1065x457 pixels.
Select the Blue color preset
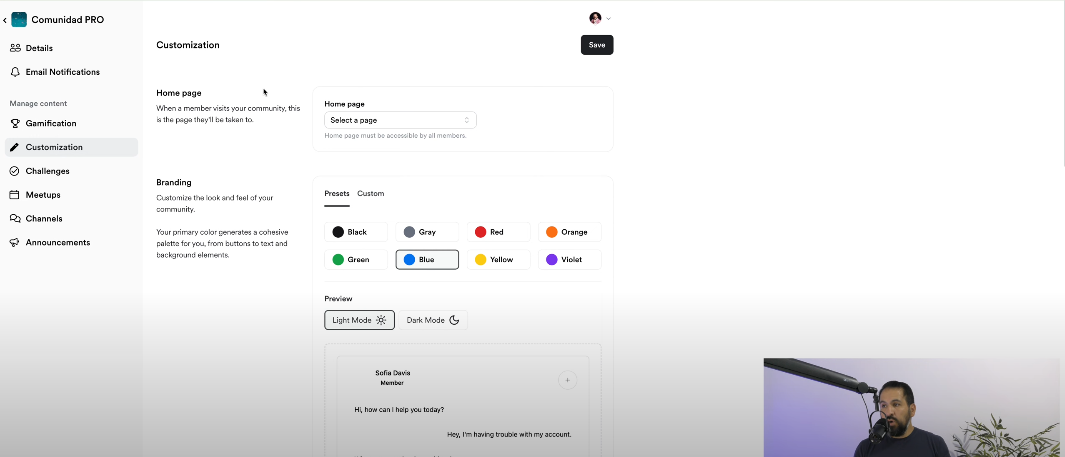tap(427, 259)
